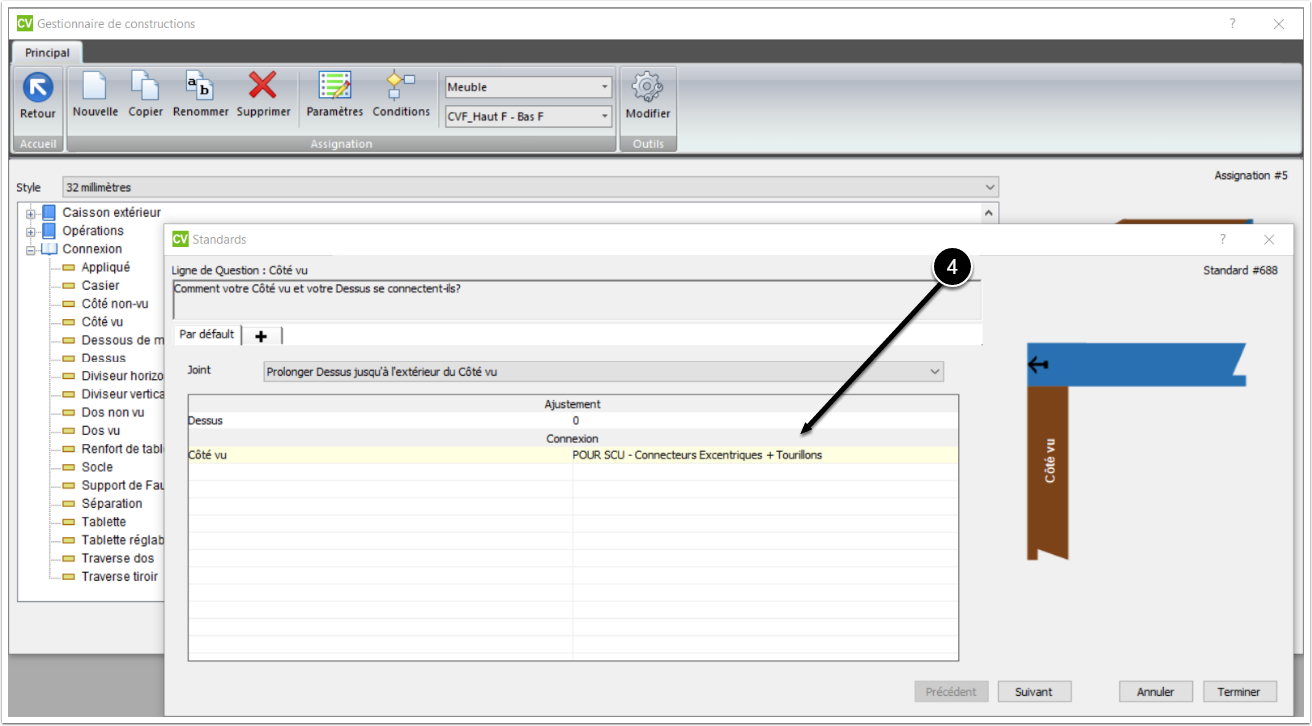Screen dimensions: 1312x726
Task: Click the Terminer button
Action: point(1240,691)
